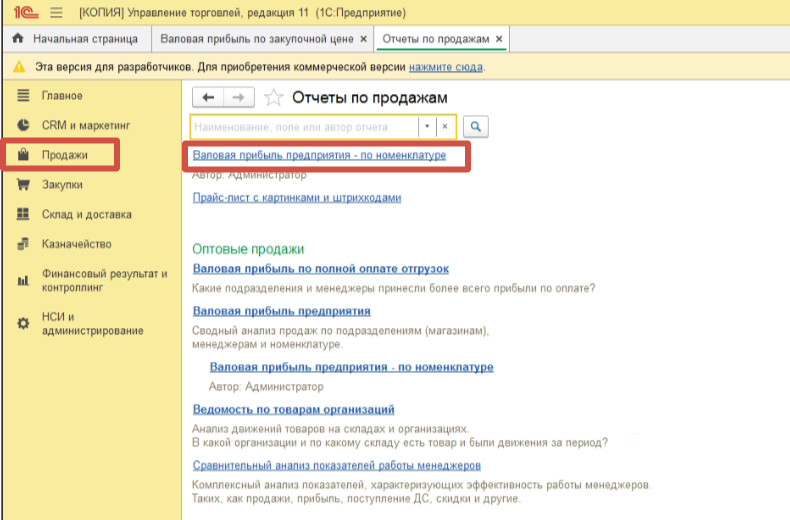Open the Склад и доставка section
790x520 pixels.
pos(87,214)
